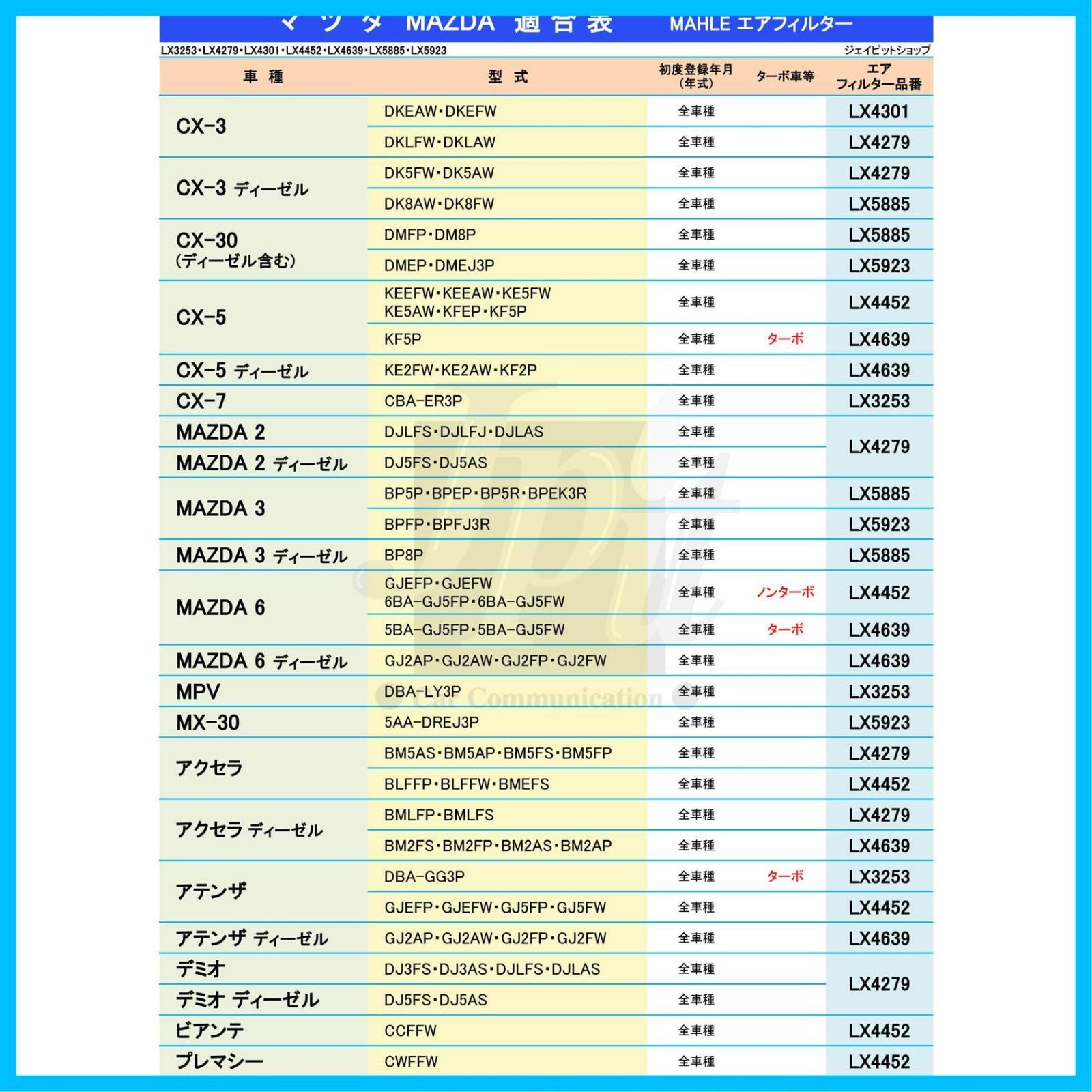Click the '型式' column header
This screenshot has height=1092, width=1092.
point(508,76)
